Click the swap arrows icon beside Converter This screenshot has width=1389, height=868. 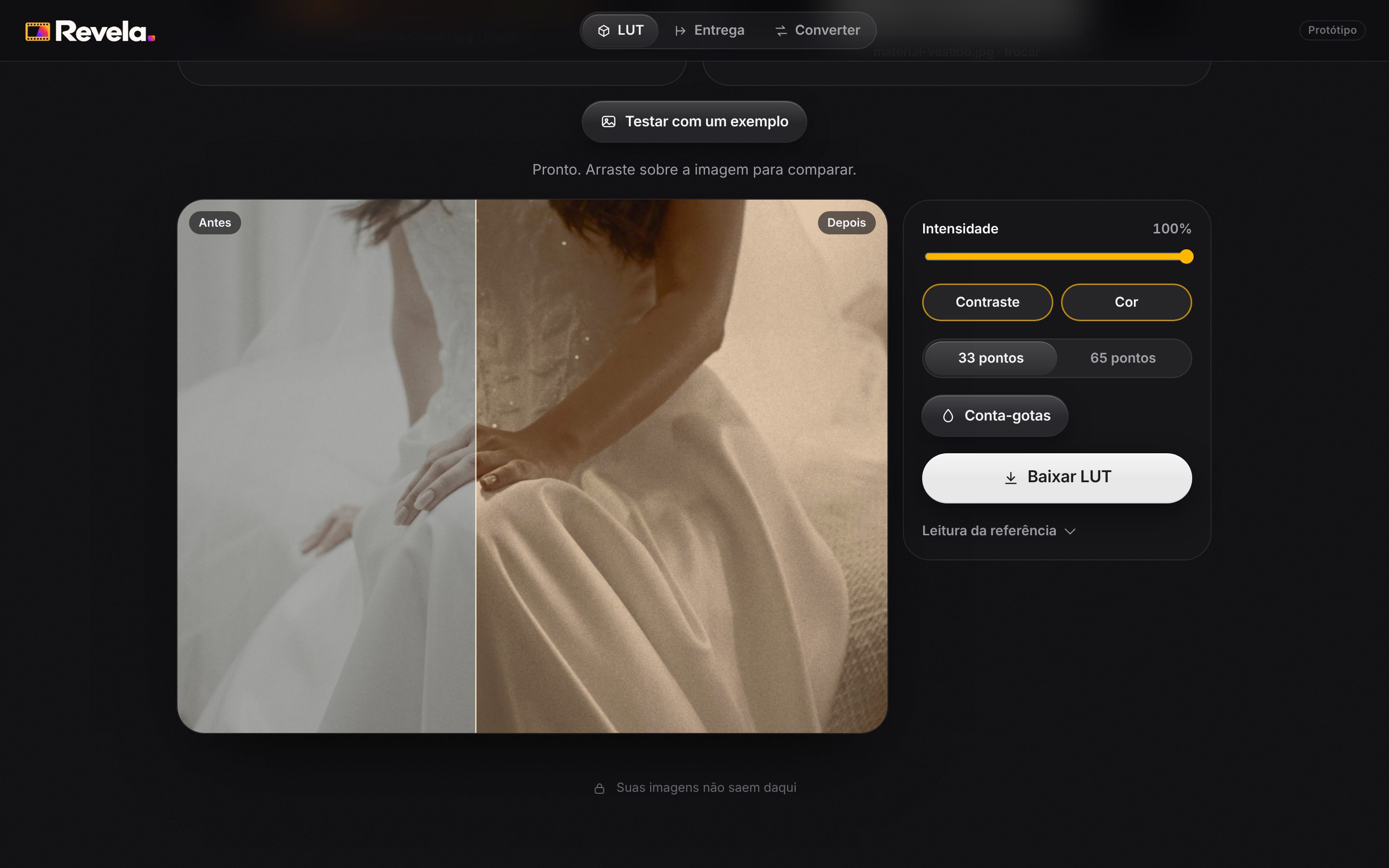[781, 30]
